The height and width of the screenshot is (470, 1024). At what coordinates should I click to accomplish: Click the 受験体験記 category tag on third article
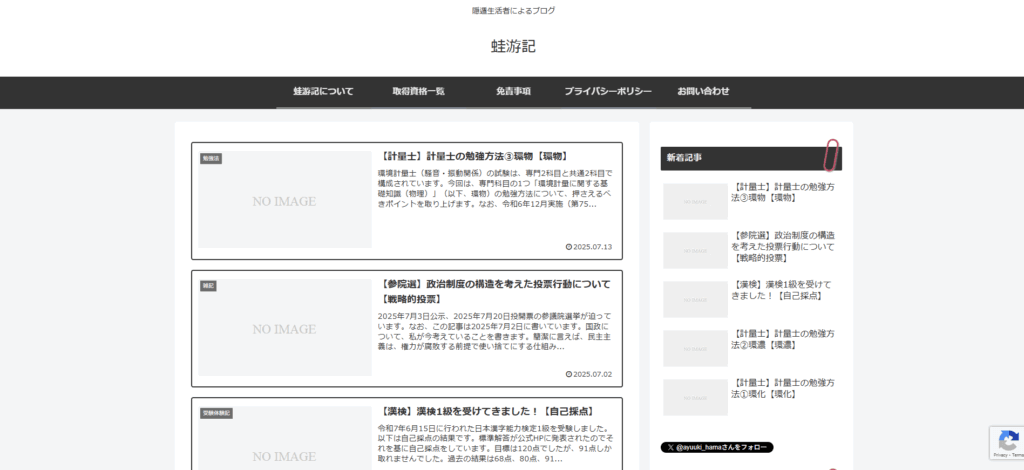pyautogui.click(x=216, y=412)
